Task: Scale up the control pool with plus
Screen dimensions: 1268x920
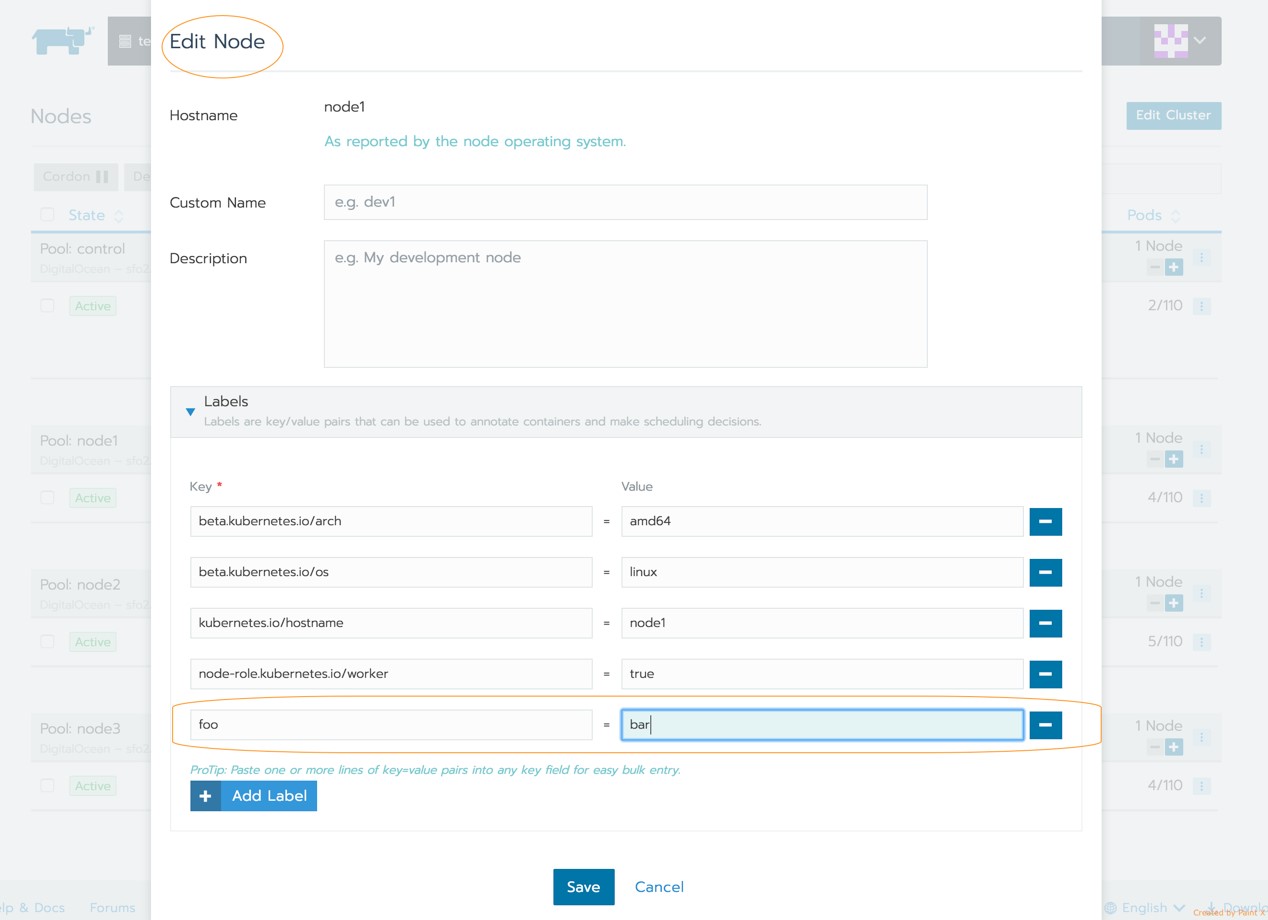Action: tap(1174, 267)
